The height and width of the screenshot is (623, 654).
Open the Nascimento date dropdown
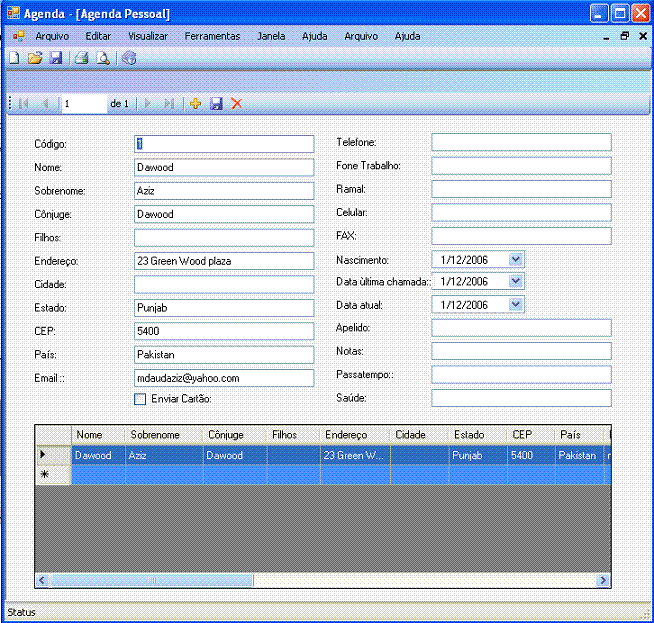tap(516, 259)
